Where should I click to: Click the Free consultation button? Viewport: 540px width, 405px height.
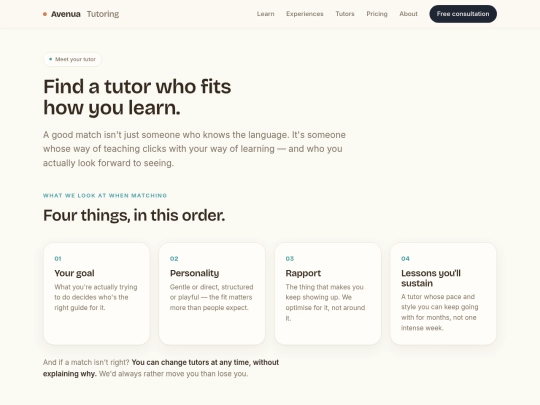[463, 14]
